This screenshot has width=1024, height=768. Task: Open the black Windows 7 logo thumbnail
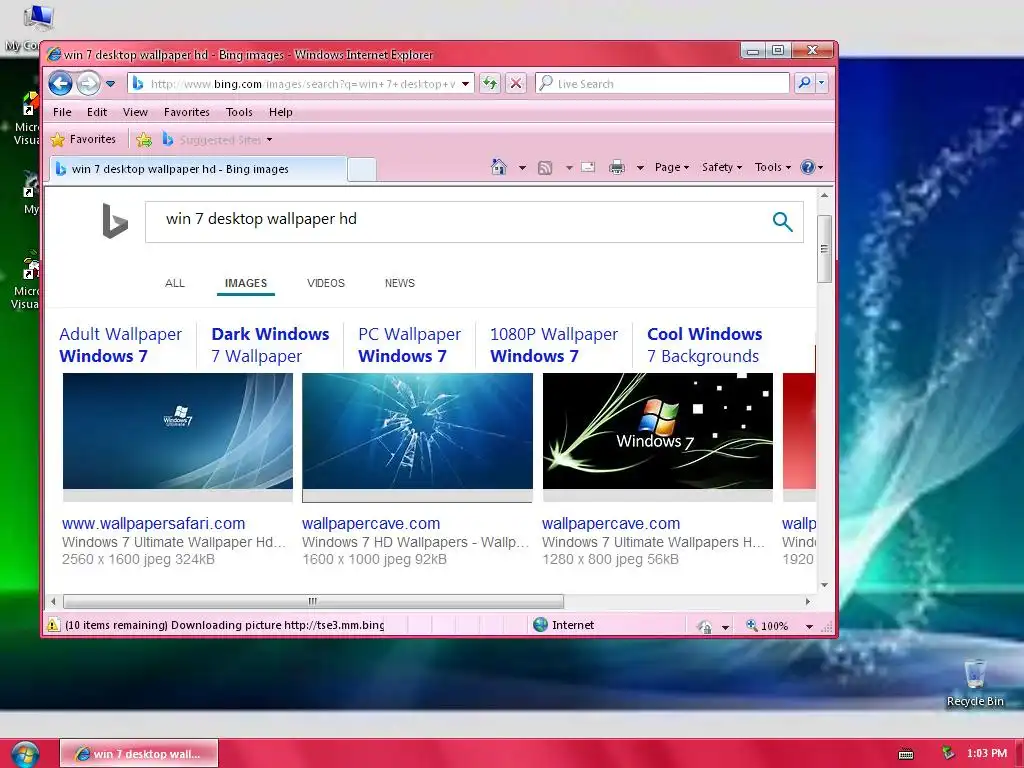tap(658, 431)
